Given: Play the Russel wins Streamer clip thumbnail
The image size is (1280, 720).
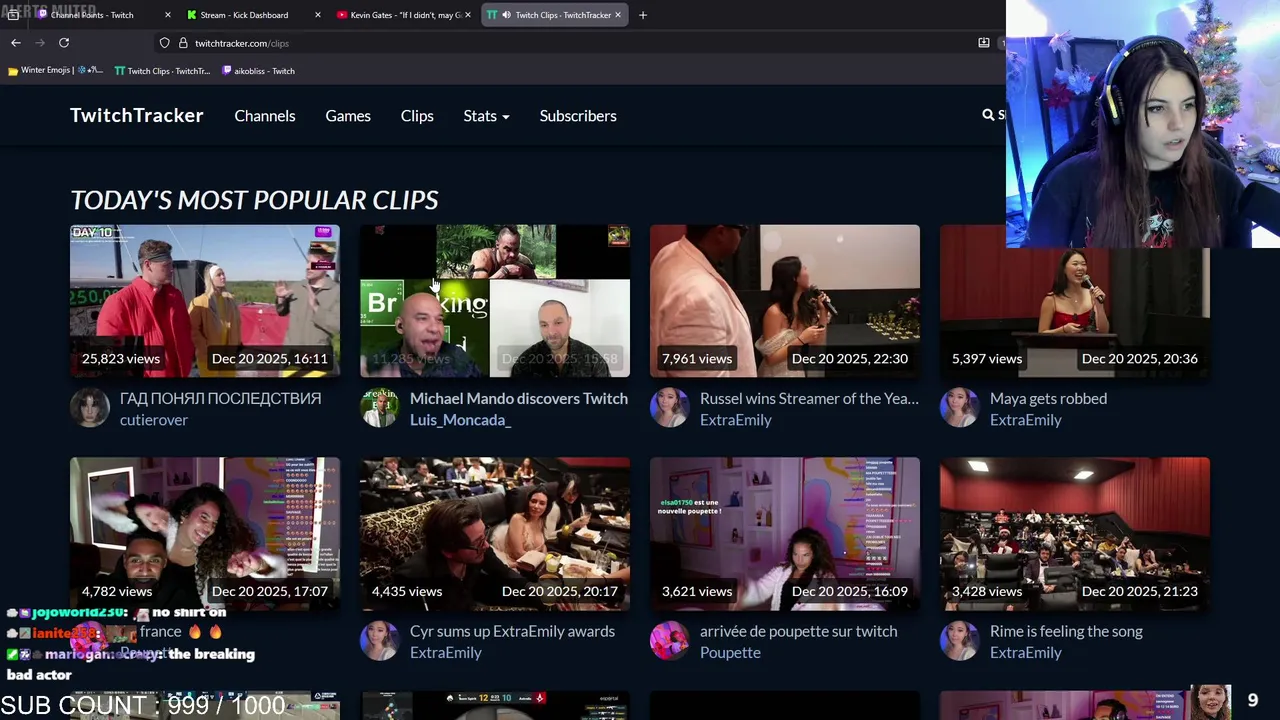Looking at the screenshot, I should [785, 301].
